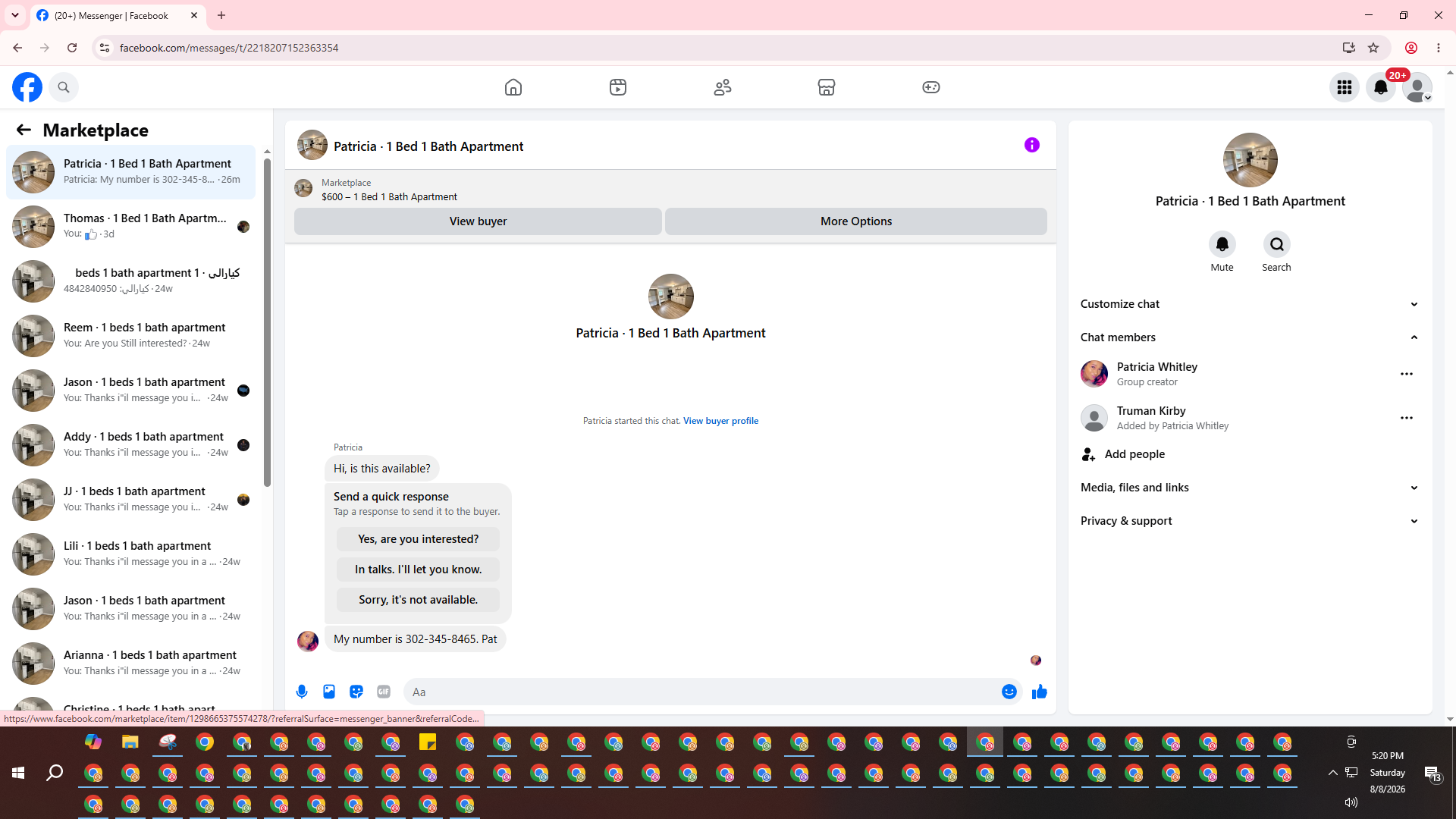Image resolution: width=1456 pixels, height=819 pixels.
Task: Open Addy 1 beds 1 bath apartment chat
Action: (x=130, y=445)
